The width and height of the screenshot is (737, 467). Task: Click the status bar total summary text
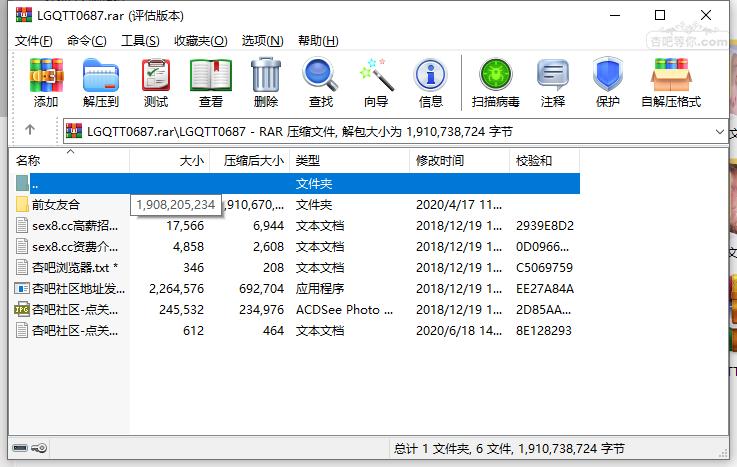pos(509,449)
